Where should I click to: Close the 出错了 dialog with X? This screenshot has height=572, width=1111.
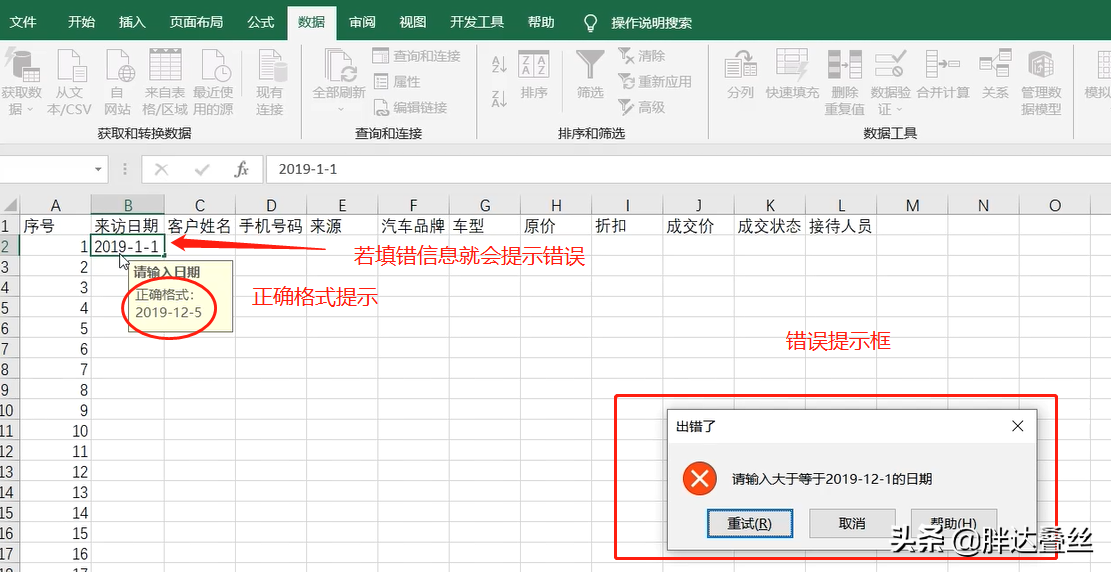tap(1017, 426)
